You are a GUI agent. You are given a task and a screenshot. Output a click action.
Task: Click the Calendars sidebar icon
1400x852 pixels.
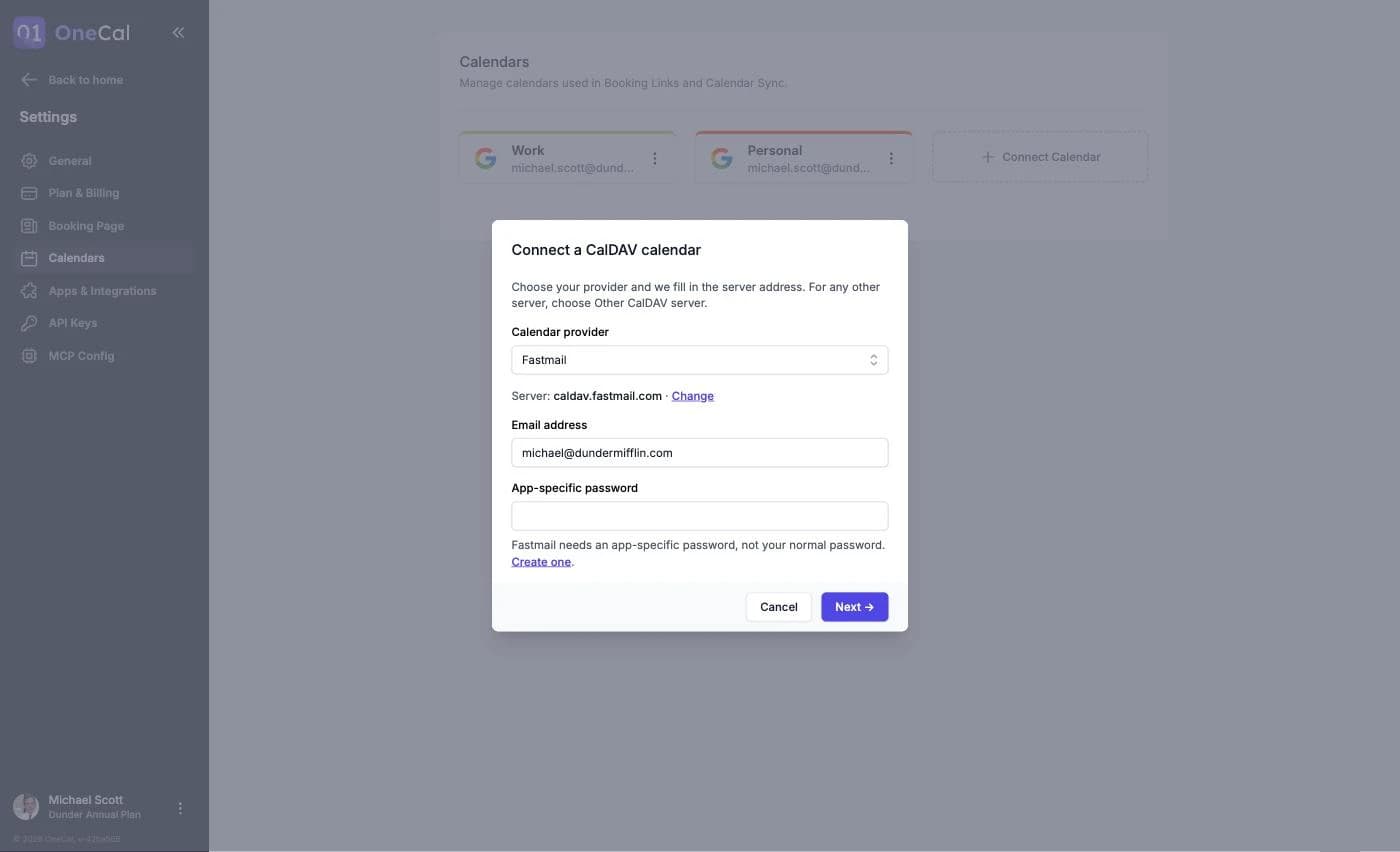[29, 258]
